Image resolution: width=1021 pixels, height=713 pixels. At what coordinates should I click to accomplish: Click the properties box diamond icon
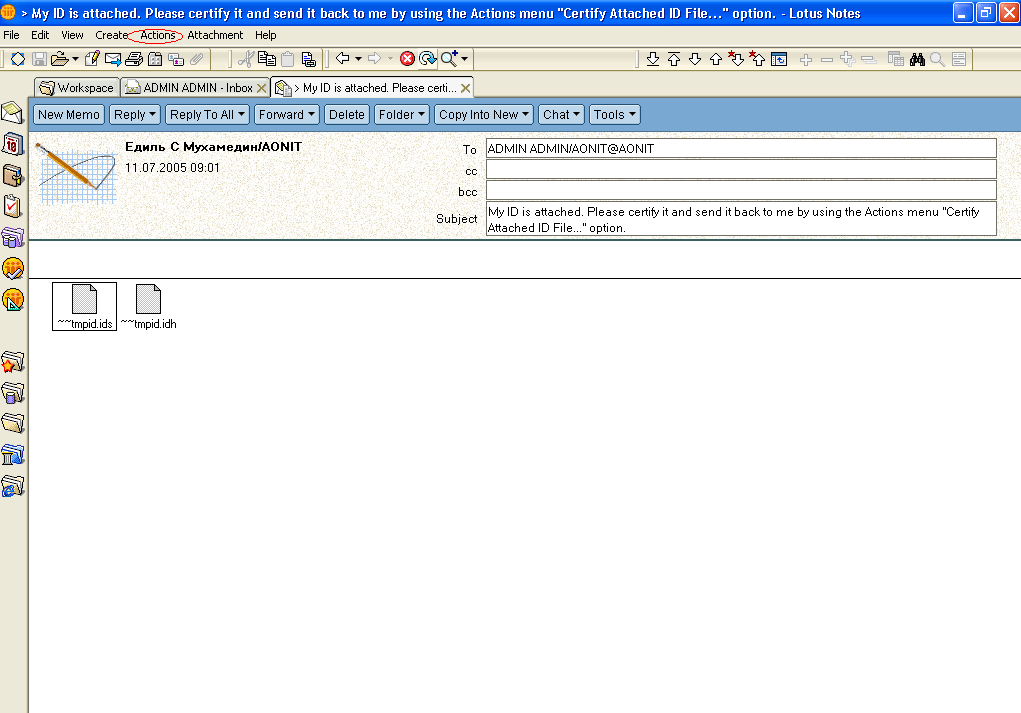coord(18,59)
